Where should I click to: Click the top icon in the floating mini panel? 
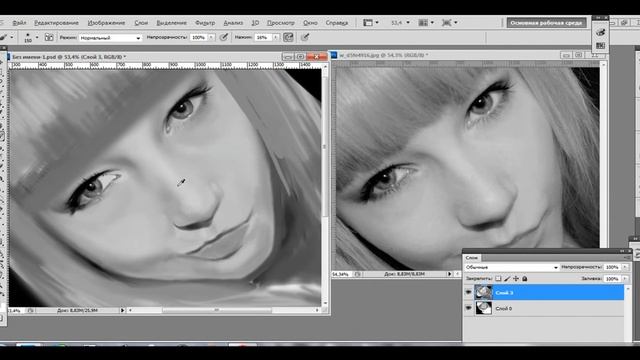pos(600,32)
